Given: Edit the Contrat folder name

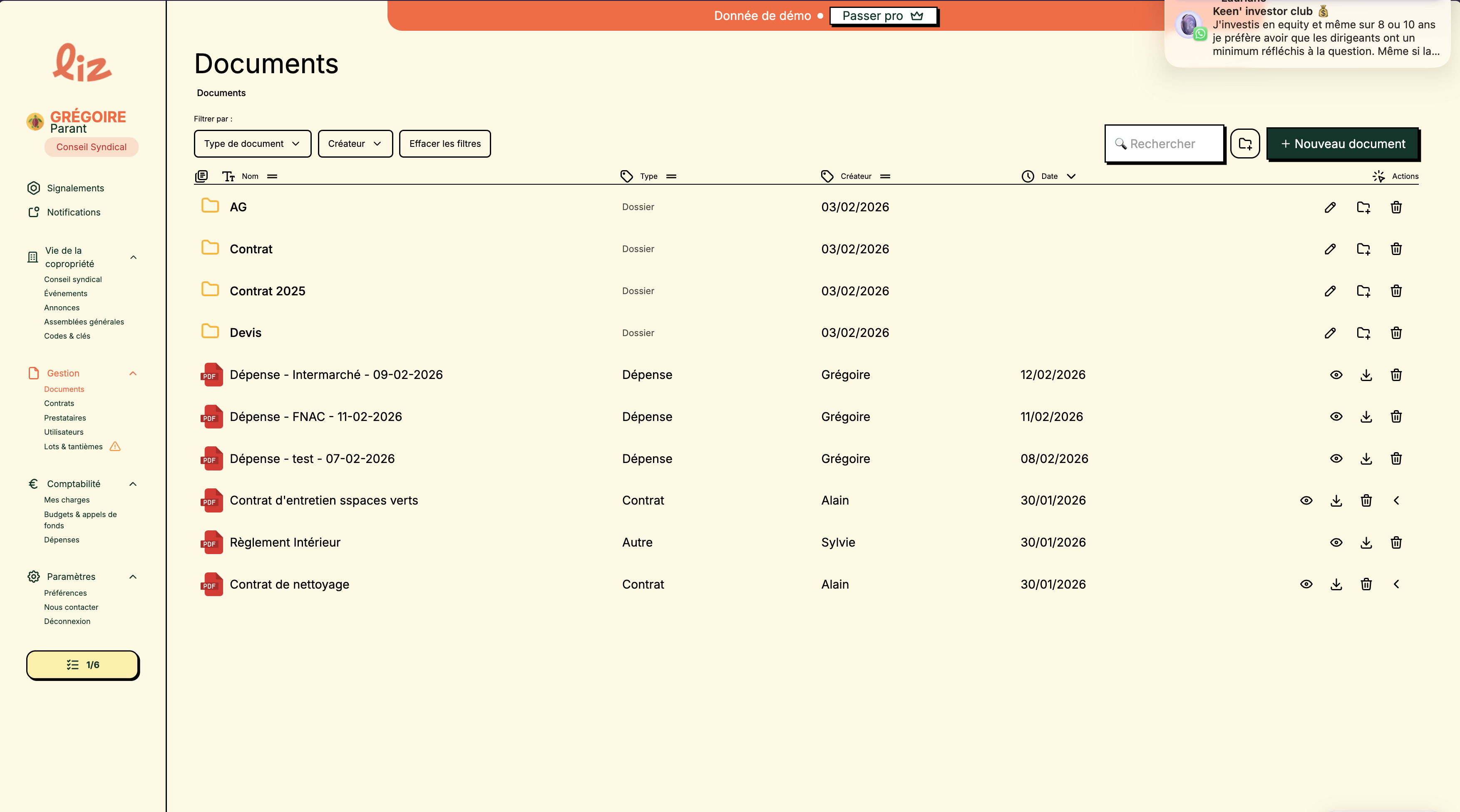Looking at the screenshot, I should click(x=1330, y=249).
